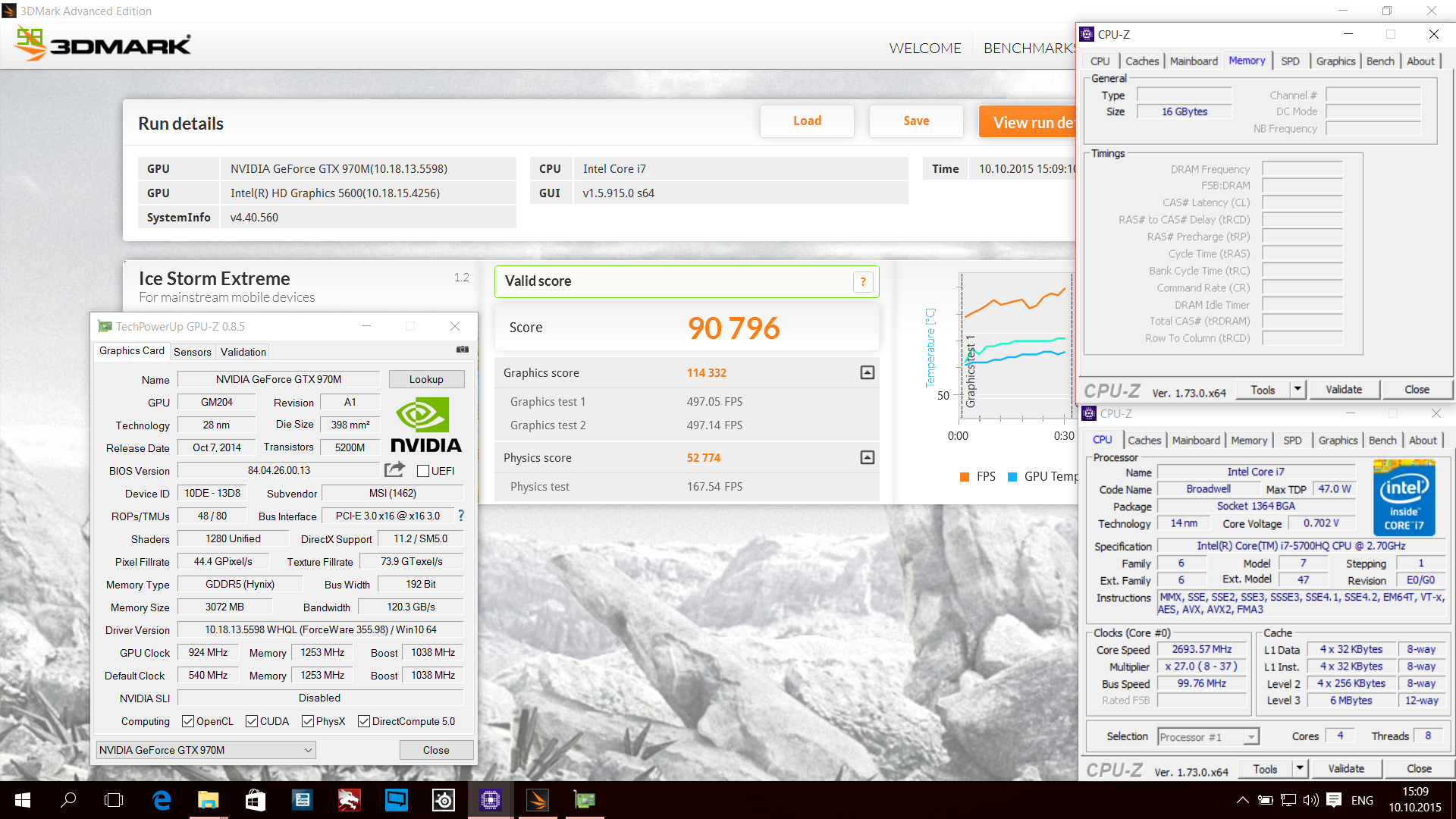Open Task View on the taskbar
The width and height of the screenshot is (1456, 819).
[x=114, y=800]
